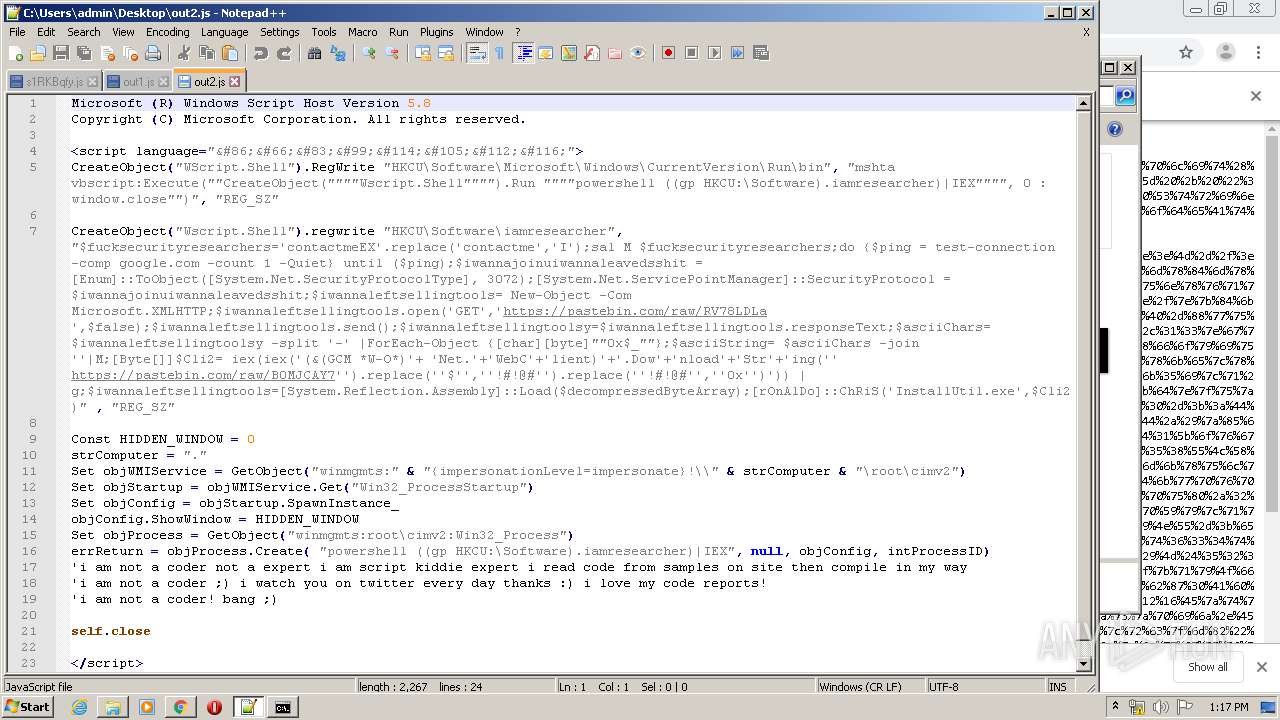Close current document toolbar icon

107,53
